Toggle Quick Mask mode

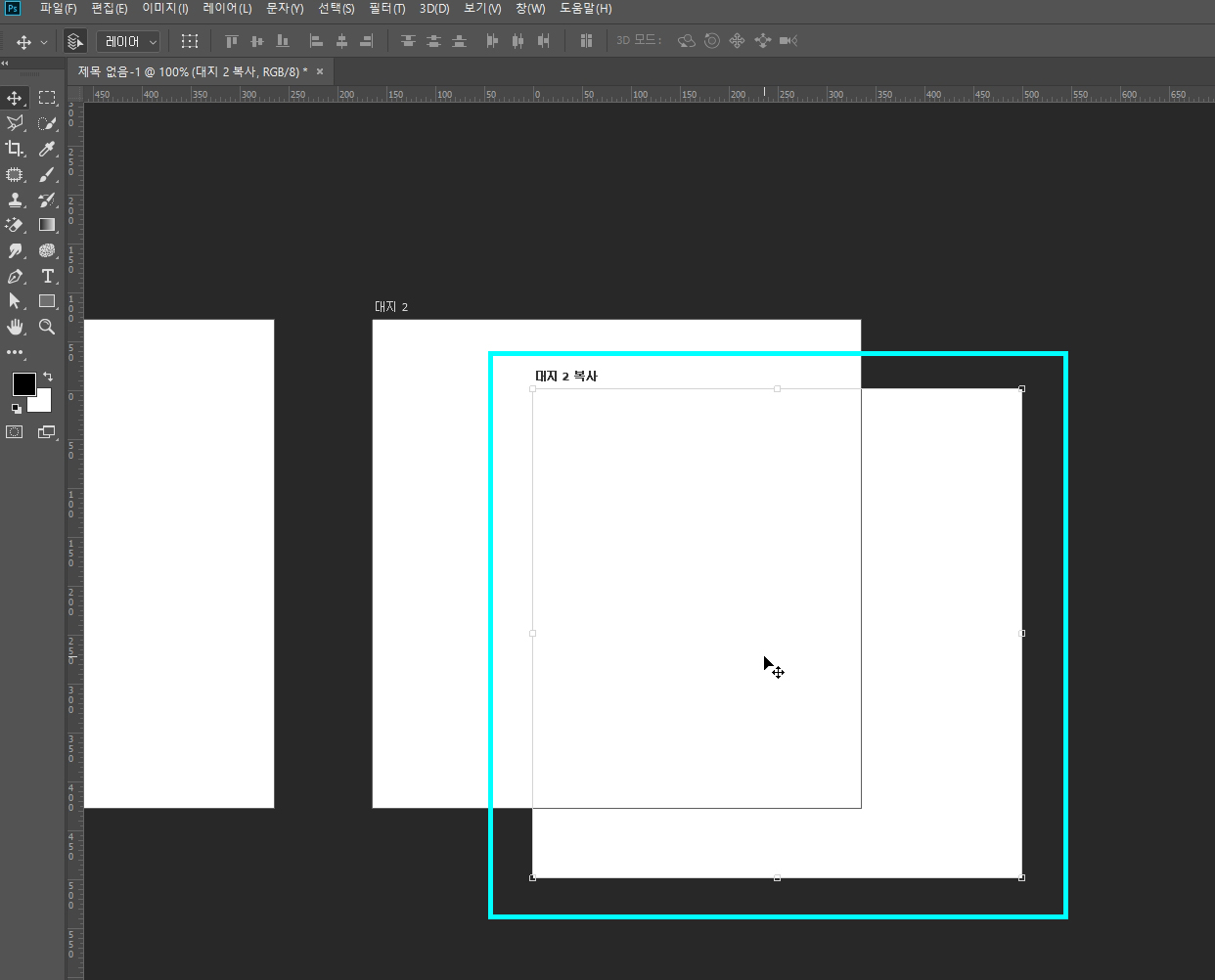coord(15,432)
